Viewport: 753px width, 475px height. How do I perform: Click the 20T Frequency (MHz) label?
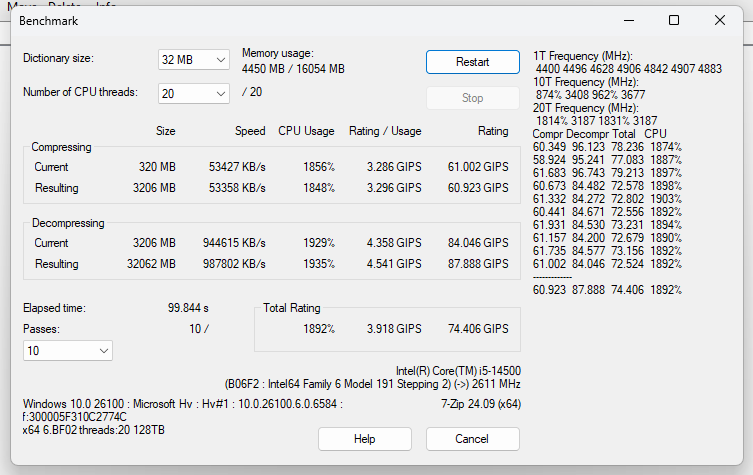(x=585, y=108)
